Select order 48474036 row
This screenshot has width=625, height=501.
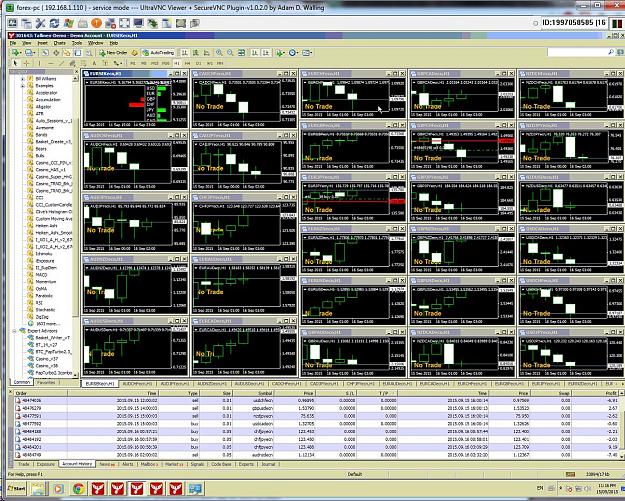click(315, 400)
